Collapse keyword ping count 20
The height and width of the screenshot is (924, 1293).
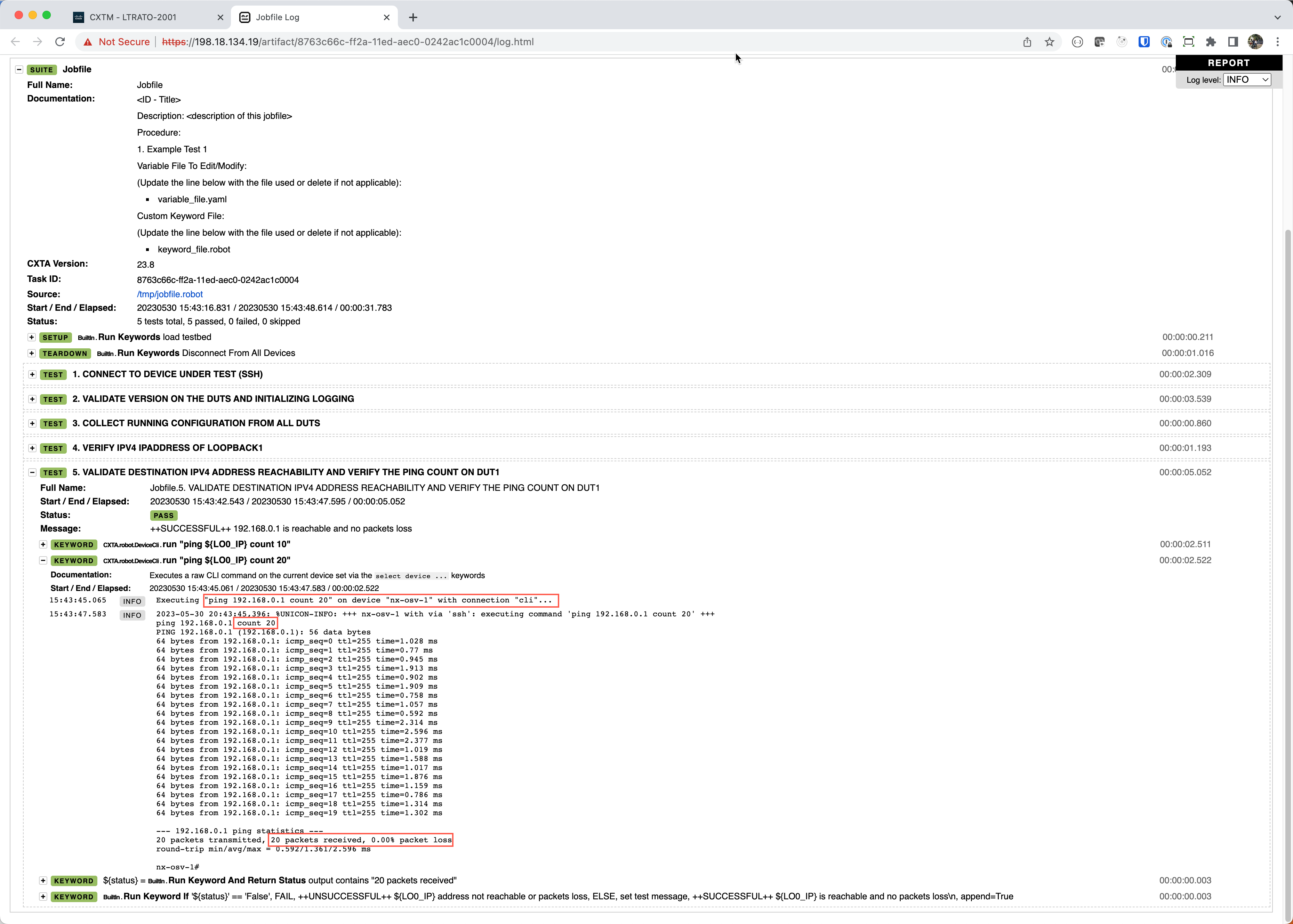click(x=43, y=560)
